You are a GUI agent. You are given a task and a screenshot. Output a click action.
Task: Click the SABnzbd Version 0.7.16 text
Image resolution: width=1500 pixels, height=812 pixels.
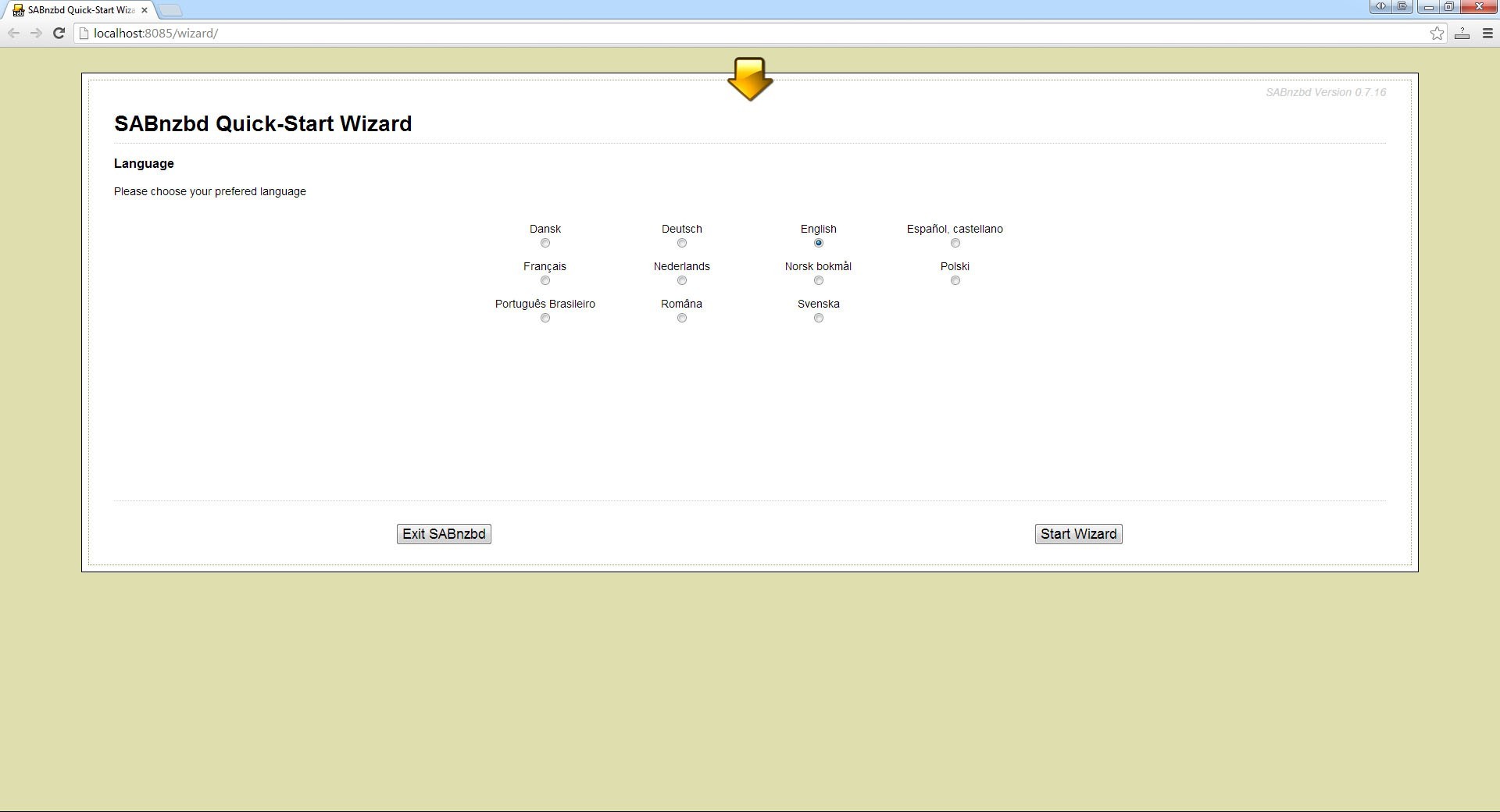(x=1326, y=92)
